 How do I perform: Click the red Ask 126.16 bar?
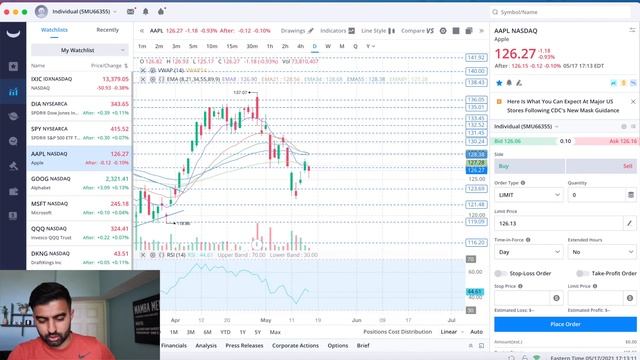(606, 141)
